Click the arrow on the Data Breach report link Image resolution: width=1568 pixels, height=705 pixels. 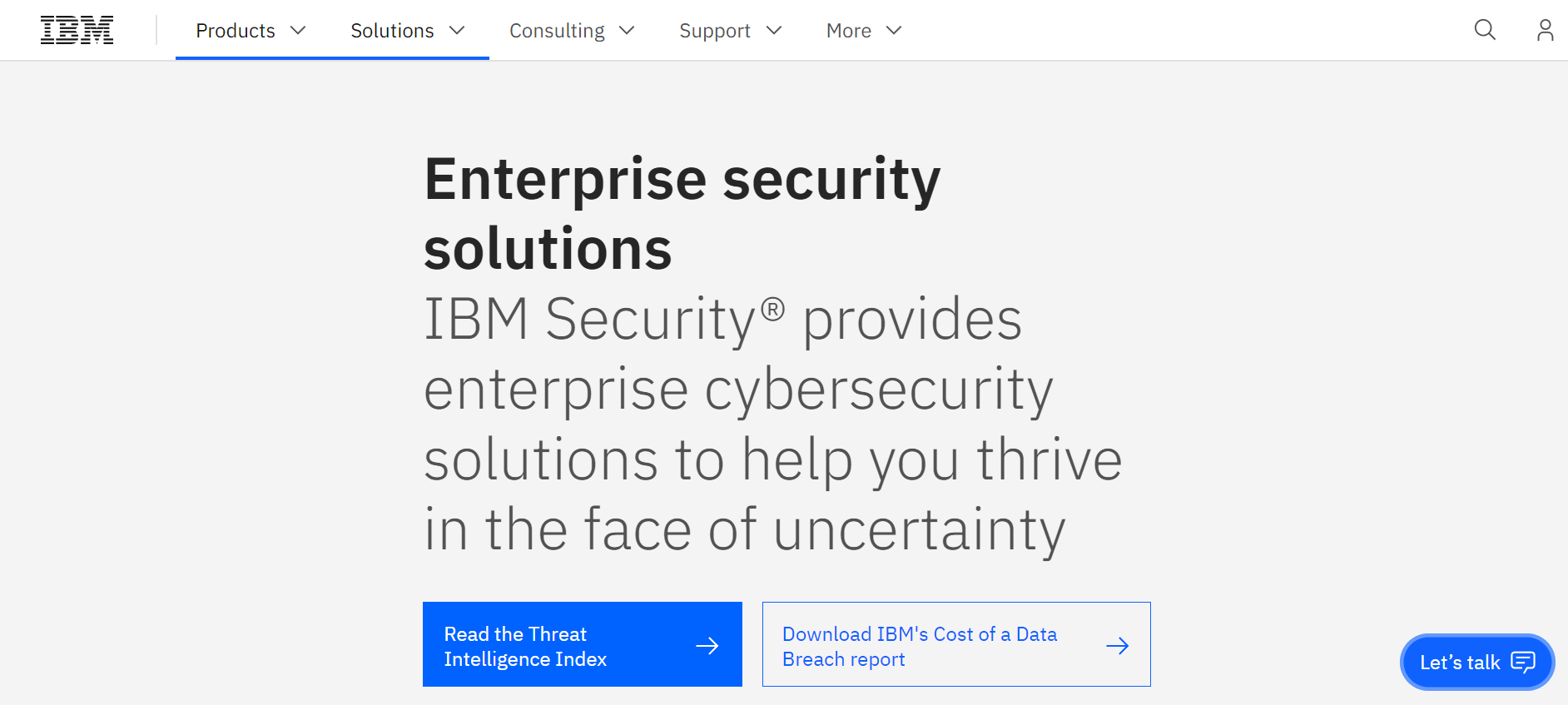[x=1118, y=645]
